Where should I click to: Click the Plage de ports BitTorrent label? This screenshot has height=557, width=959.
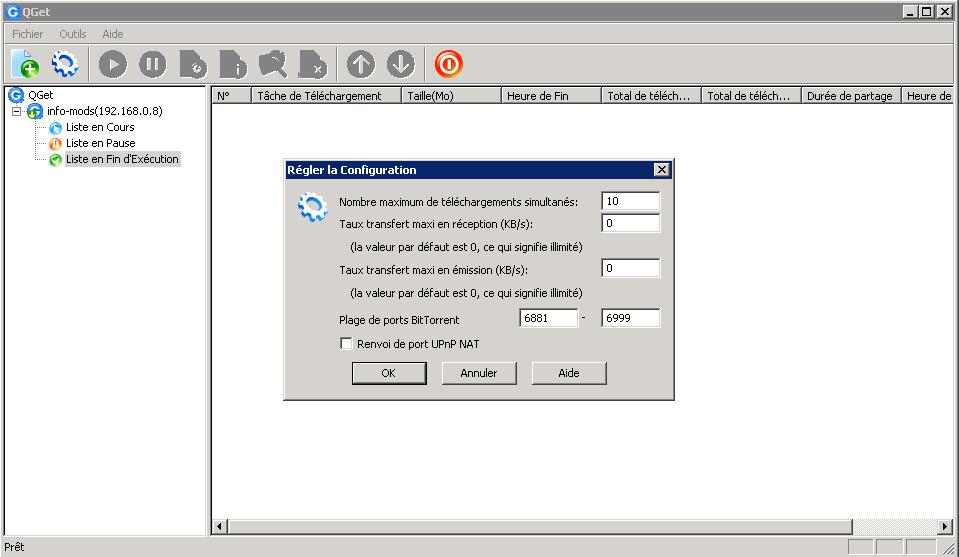399,320
